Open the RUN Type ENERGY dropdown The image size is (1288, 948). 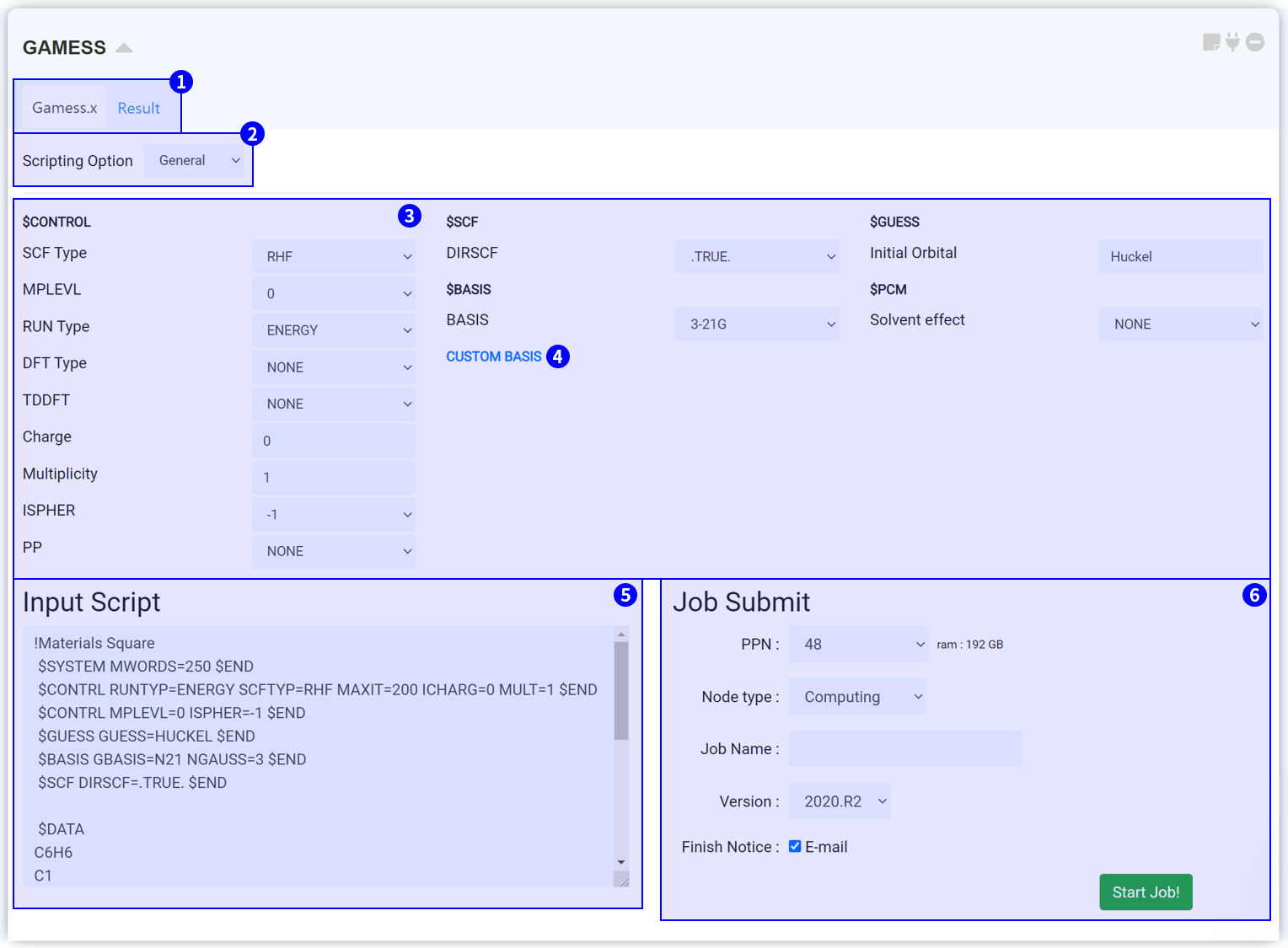point(334,330)
